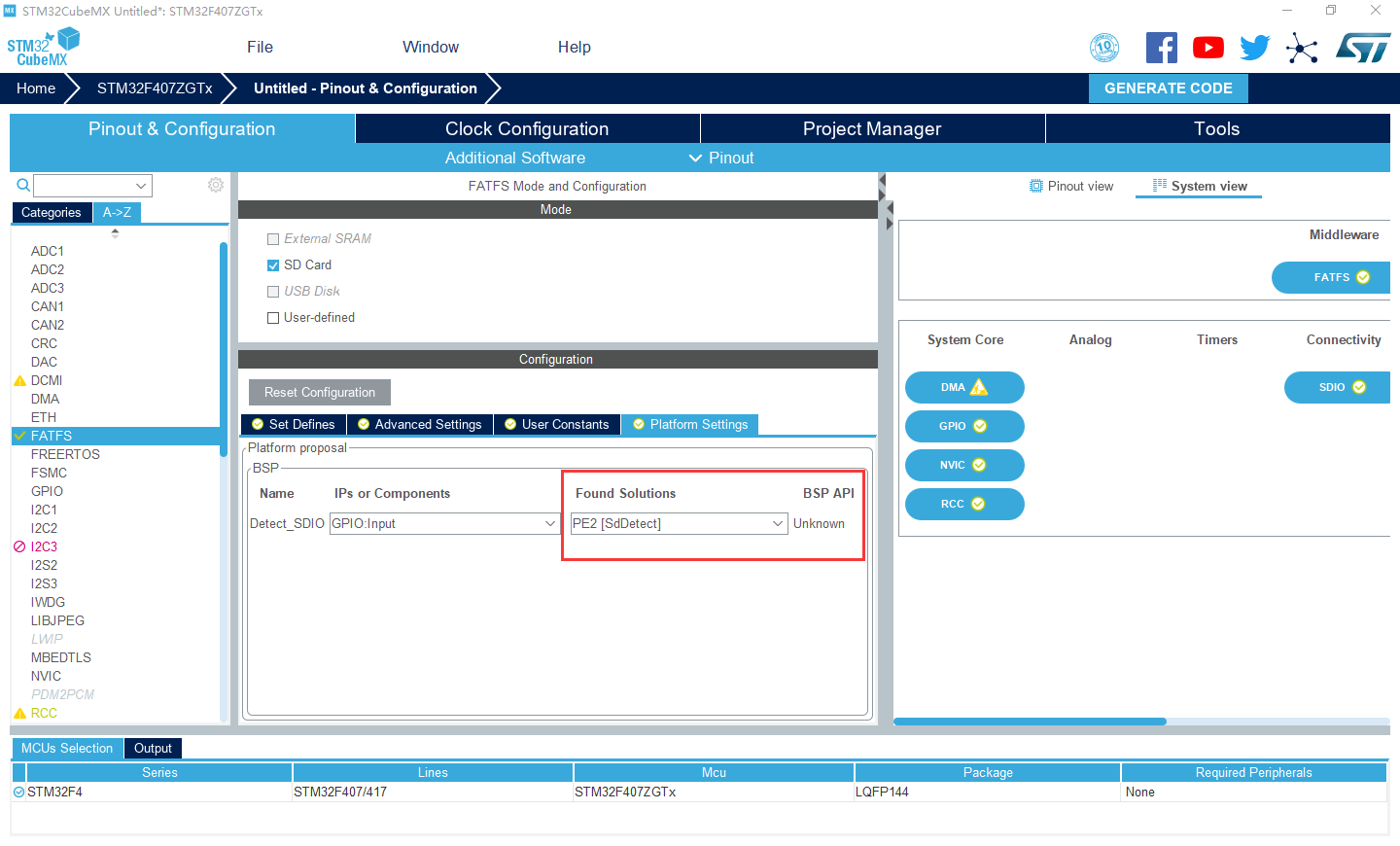
Task: Select FREERTOS in peripheral list
Action: click(x=65, y=454)
